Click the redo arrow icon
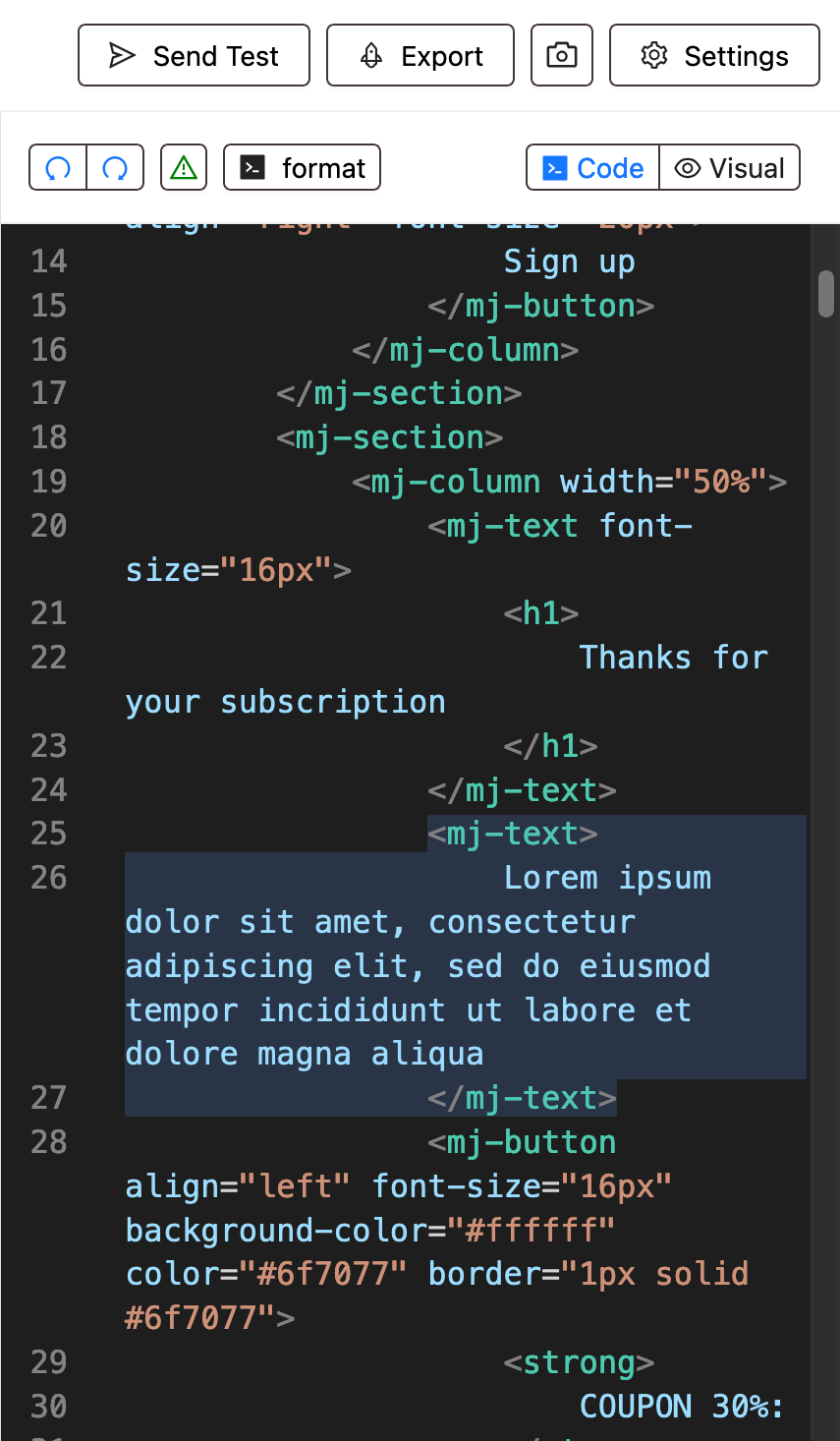Image resolution: width=840 pixels, height=1441 pixels. click(x=116, y=168)
